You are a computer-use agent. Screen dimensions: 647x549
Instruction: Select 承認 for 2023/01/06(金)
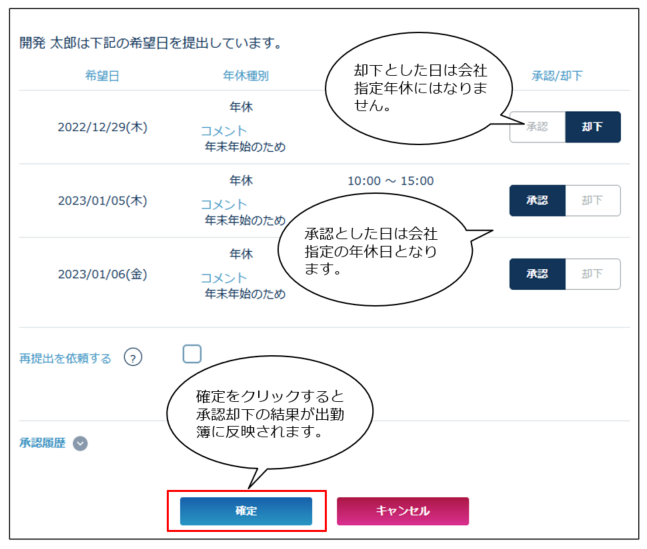538,273
